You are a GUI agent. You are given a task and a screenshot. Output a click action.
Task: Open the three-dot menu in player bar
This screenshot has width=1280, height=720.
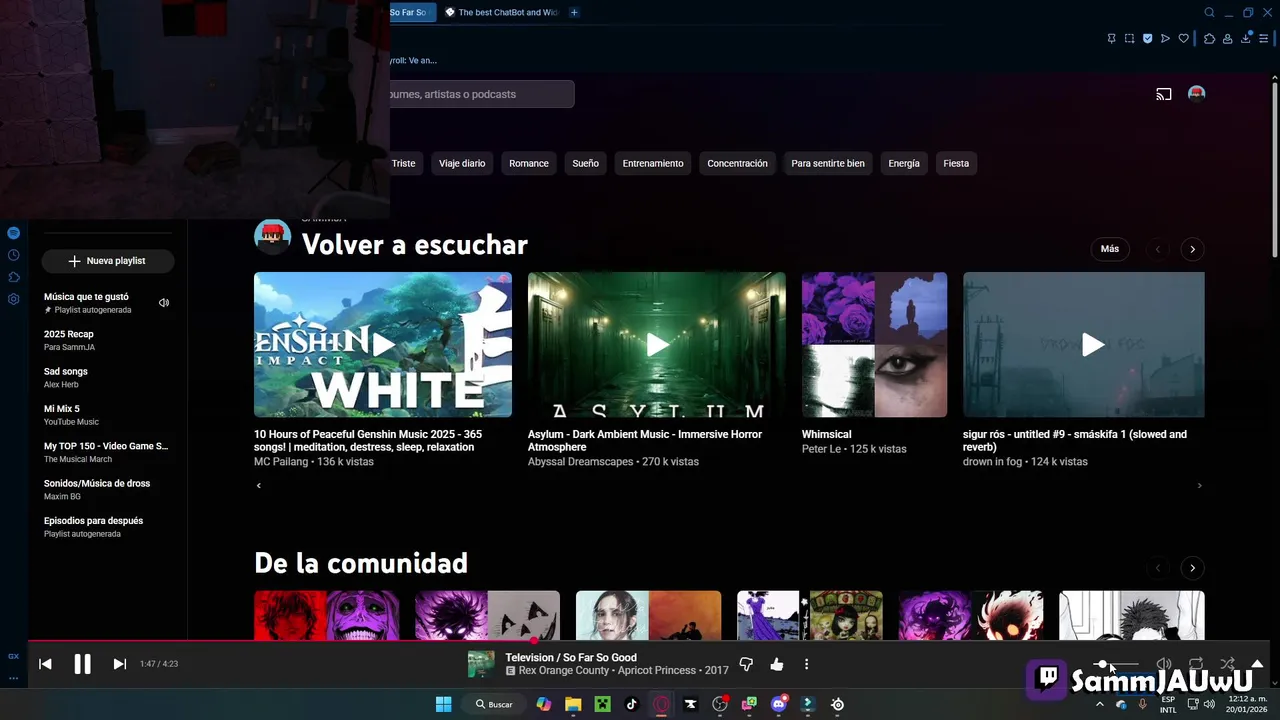coord(806,664)
